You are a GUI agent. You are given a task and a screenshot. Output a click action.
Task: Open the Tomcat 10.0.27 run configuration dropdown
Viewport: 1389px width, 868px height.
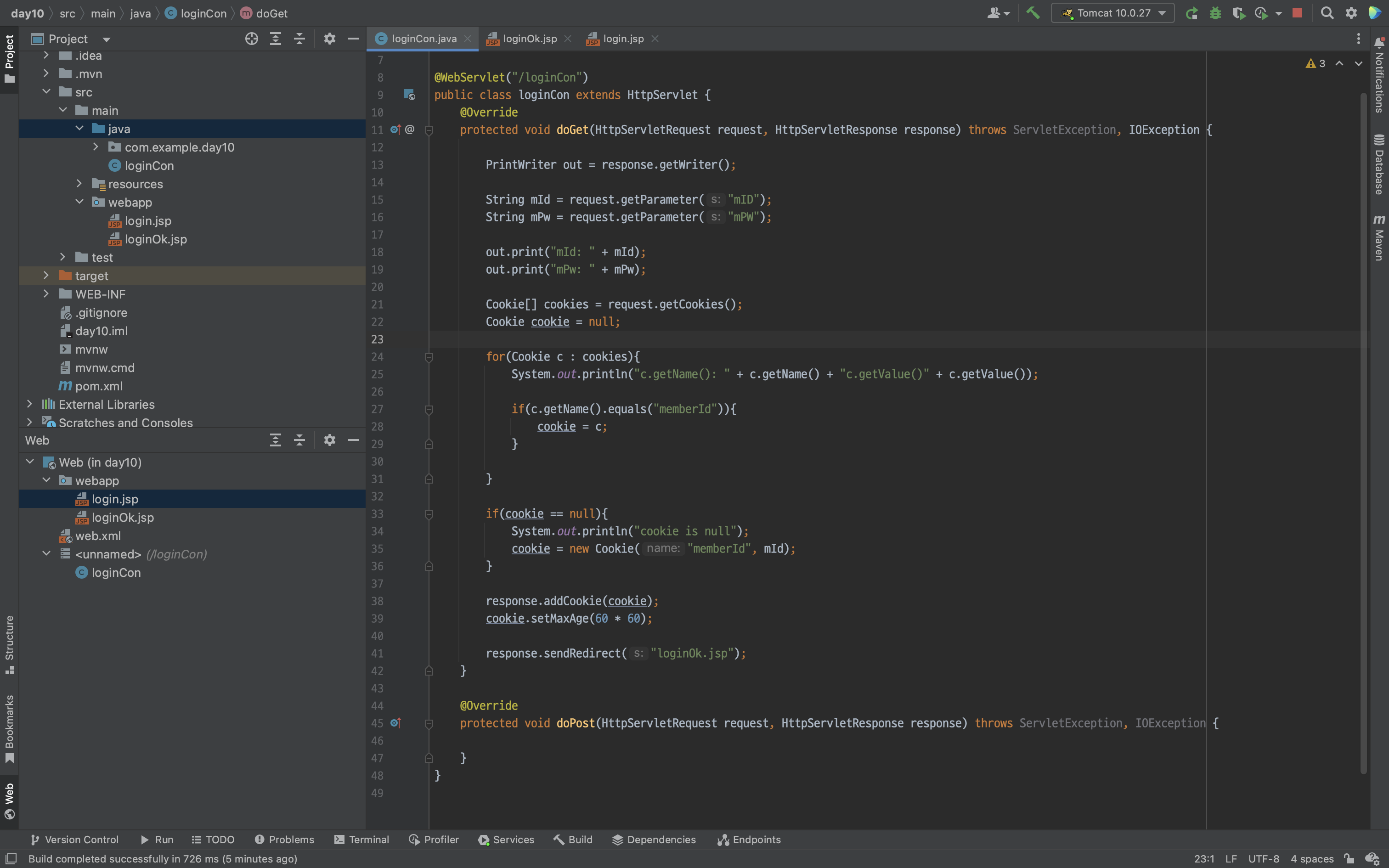tap(1112, 13)
